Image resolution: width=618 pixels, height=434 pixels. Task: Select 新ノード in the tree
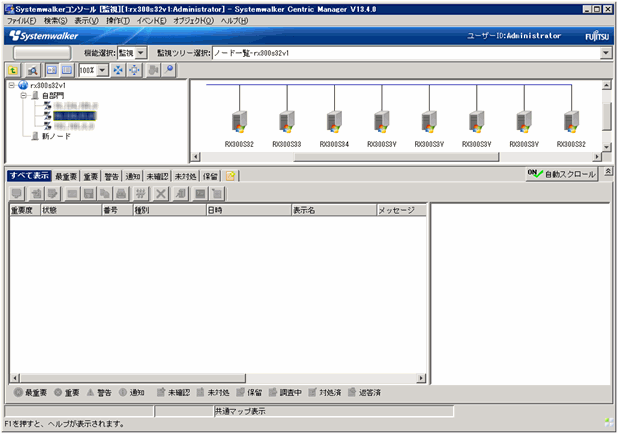[x=55, y=135]
